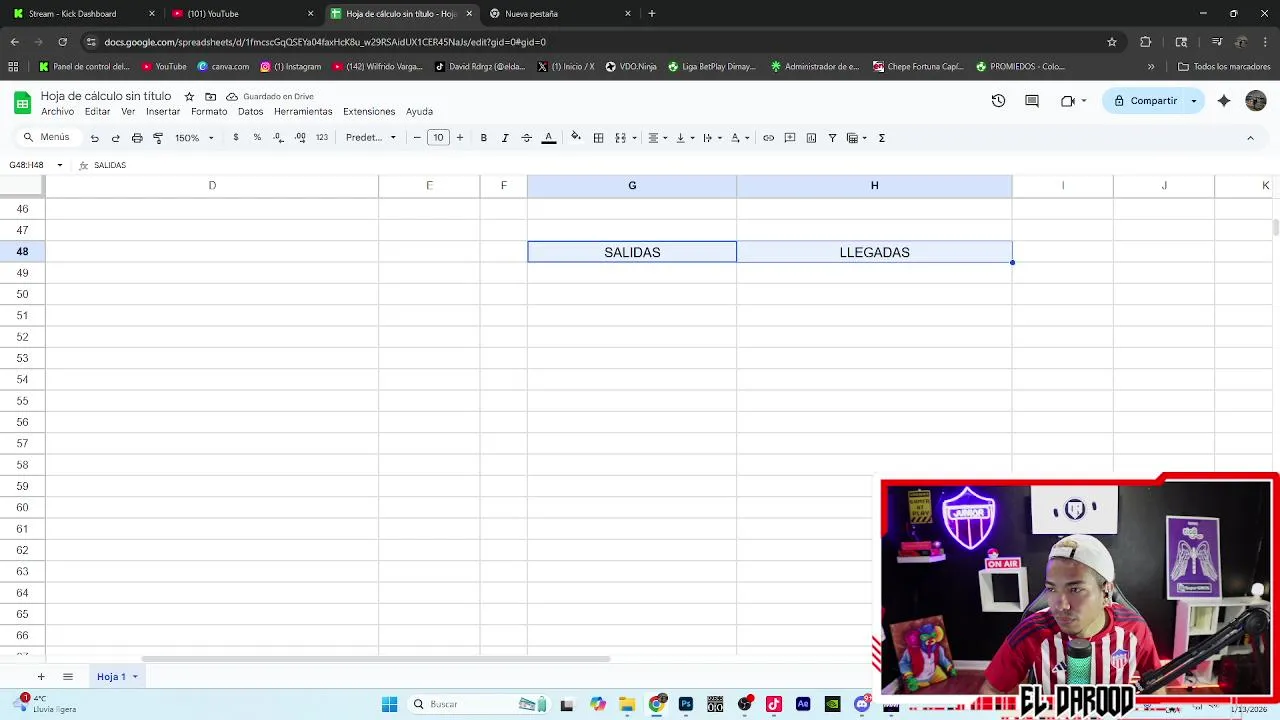Open the fill color picker
The width and height of the screenshot is (1280, 720).
click(x=576, y=138)
